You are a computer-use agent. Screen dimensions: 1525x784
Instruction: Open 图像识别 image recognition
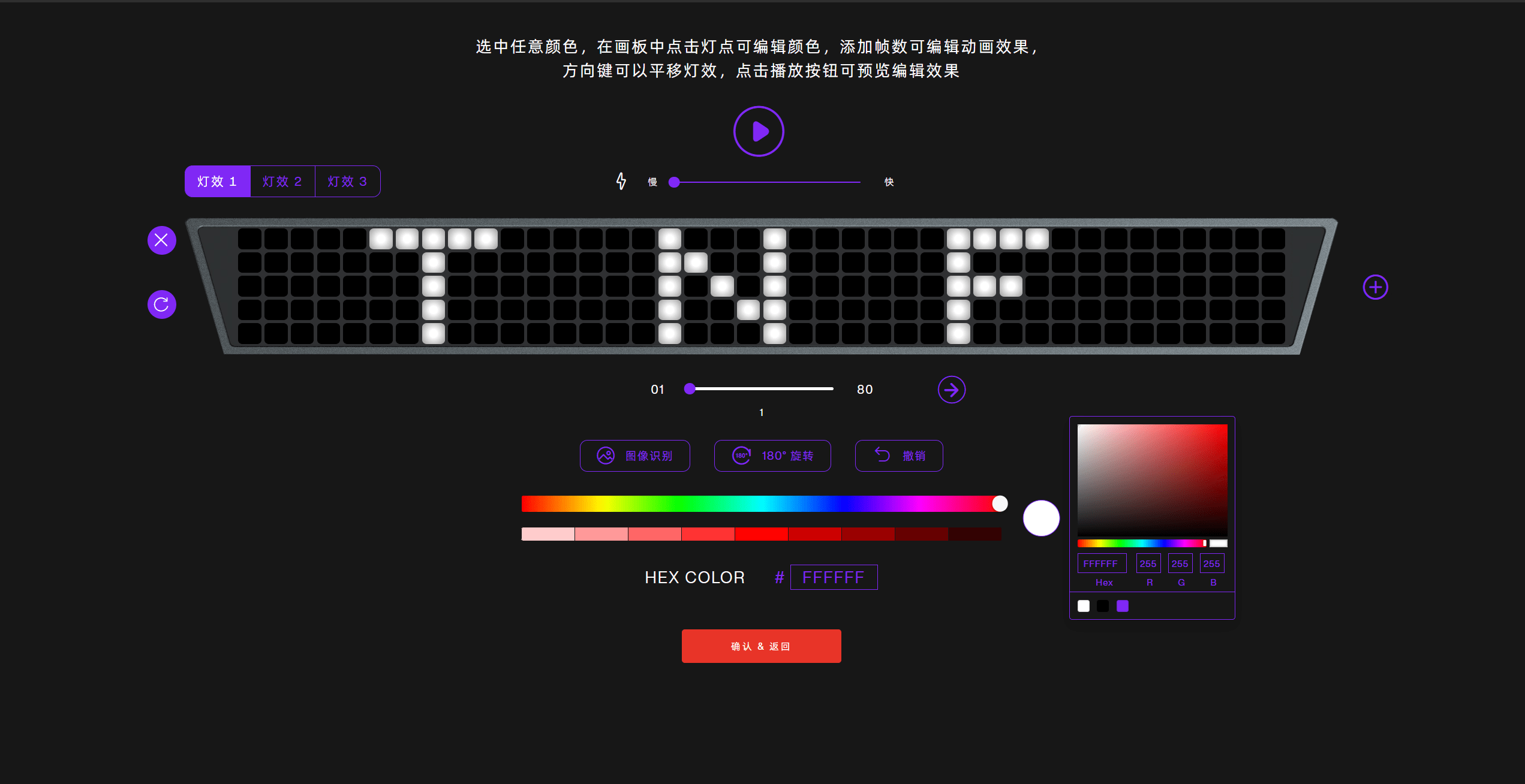(x=634, y=456)
